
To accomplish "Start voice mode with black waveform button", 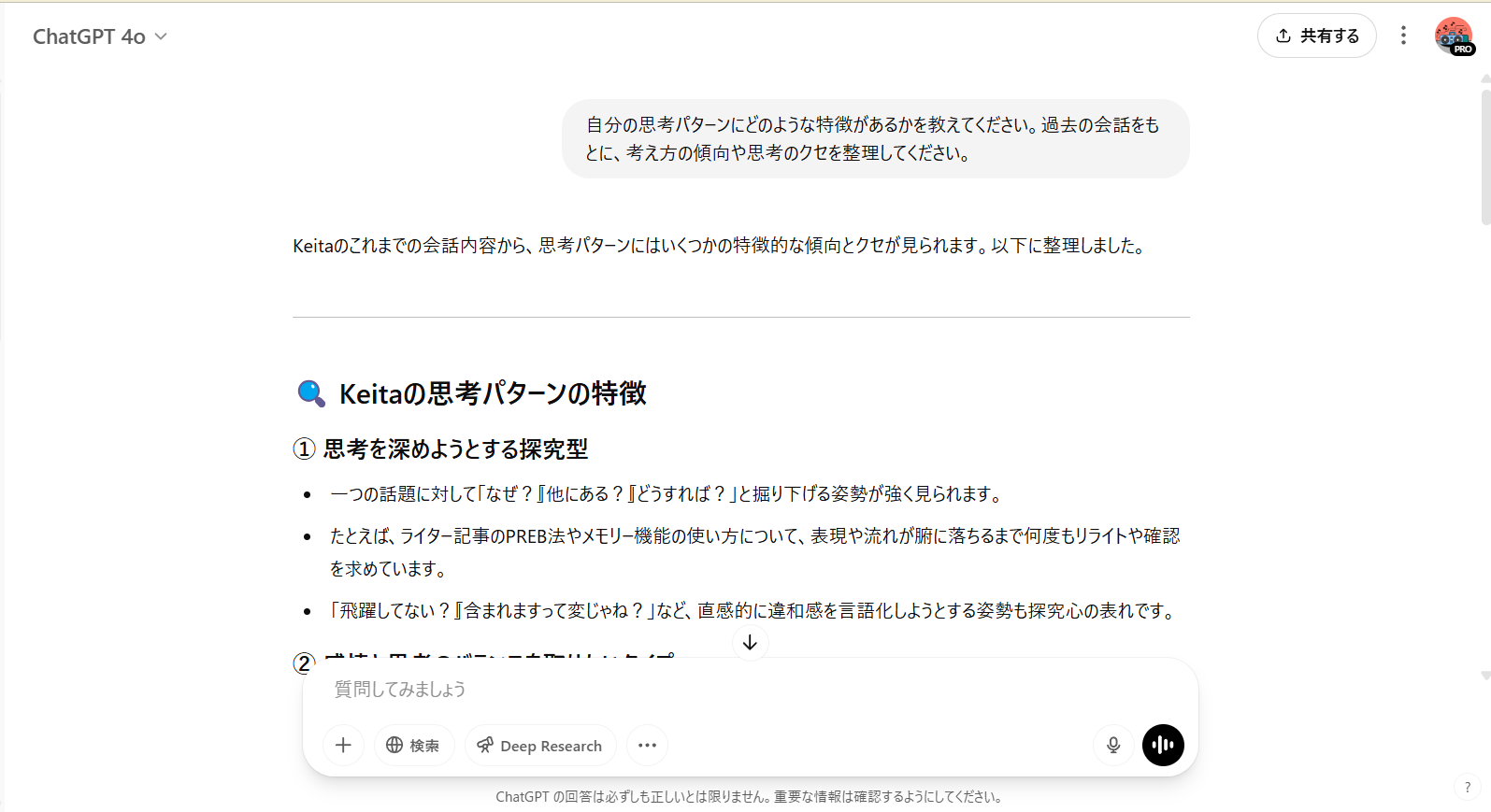I will [1163, 745].
